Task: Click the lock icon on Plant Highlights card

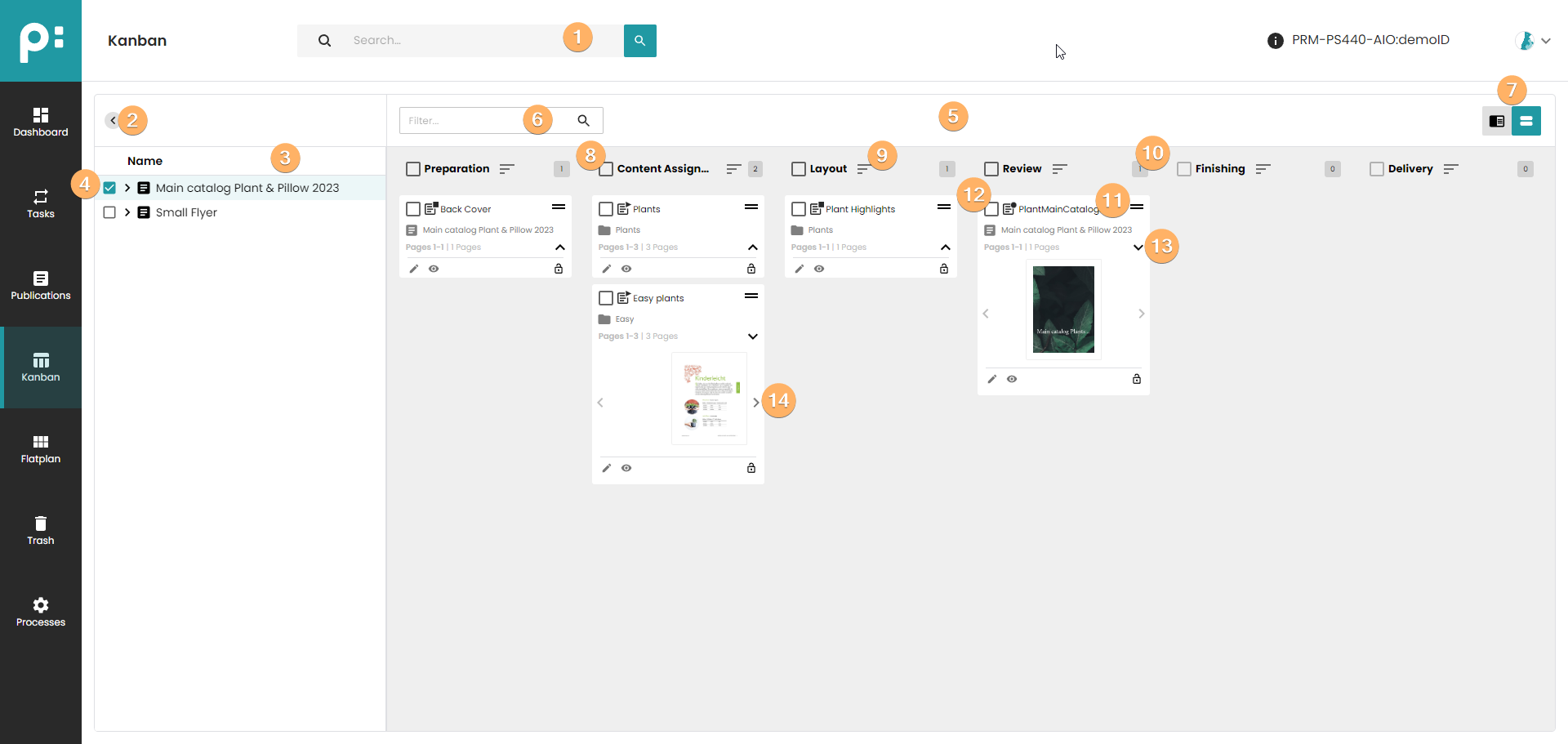Action: (943, 269)
